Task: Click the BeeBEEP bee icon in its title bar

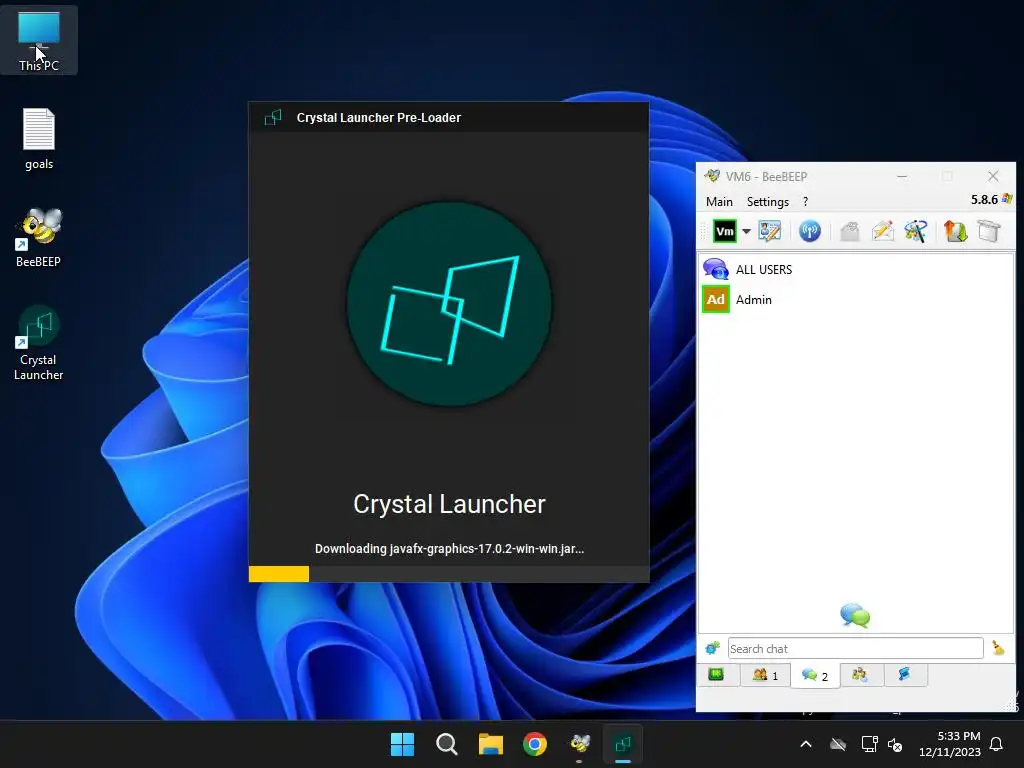Action: tap(712, 176)
